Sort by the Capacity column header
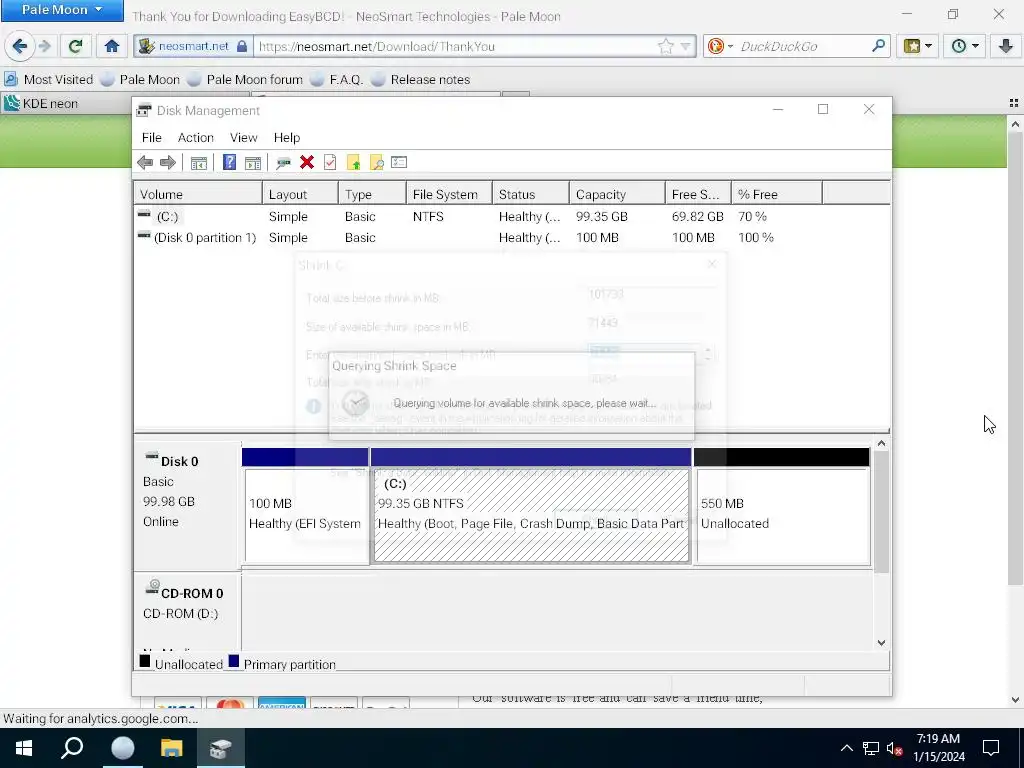Image resolution: width=1024 pixels, height=768 pixels. tap(617, 195)
